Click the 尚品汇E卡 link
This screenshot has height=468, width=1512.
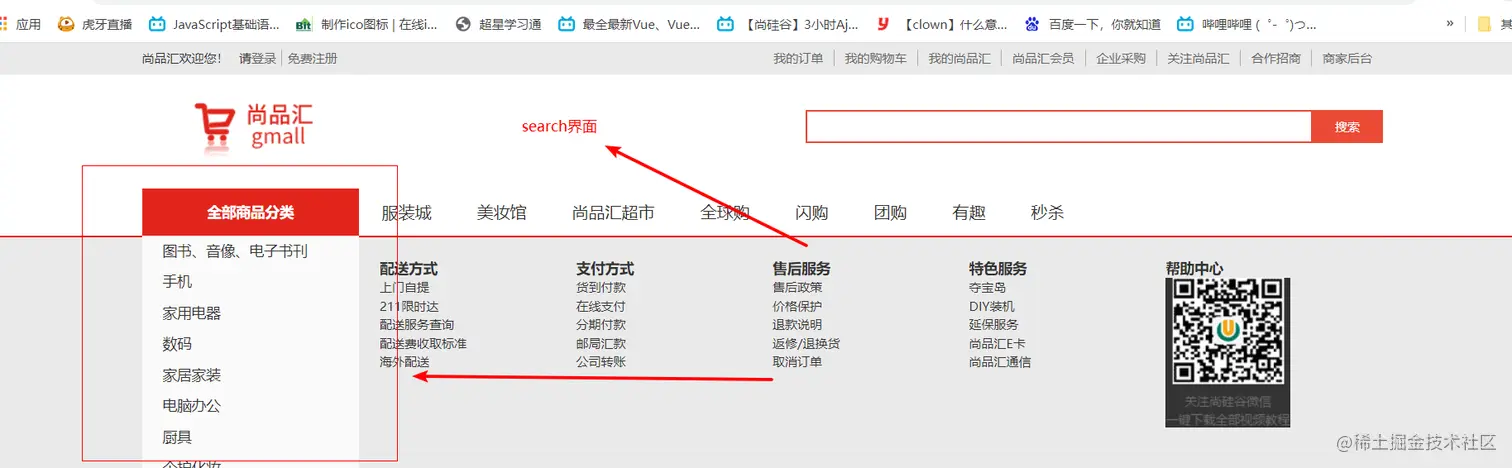997,344
